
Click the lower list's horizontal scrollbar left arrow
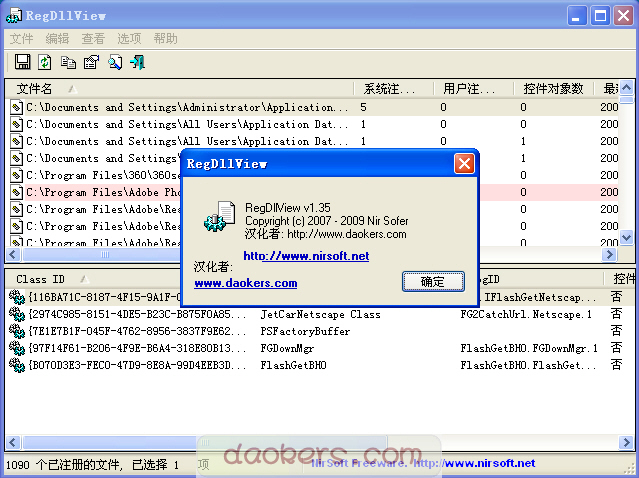(13, 442)
